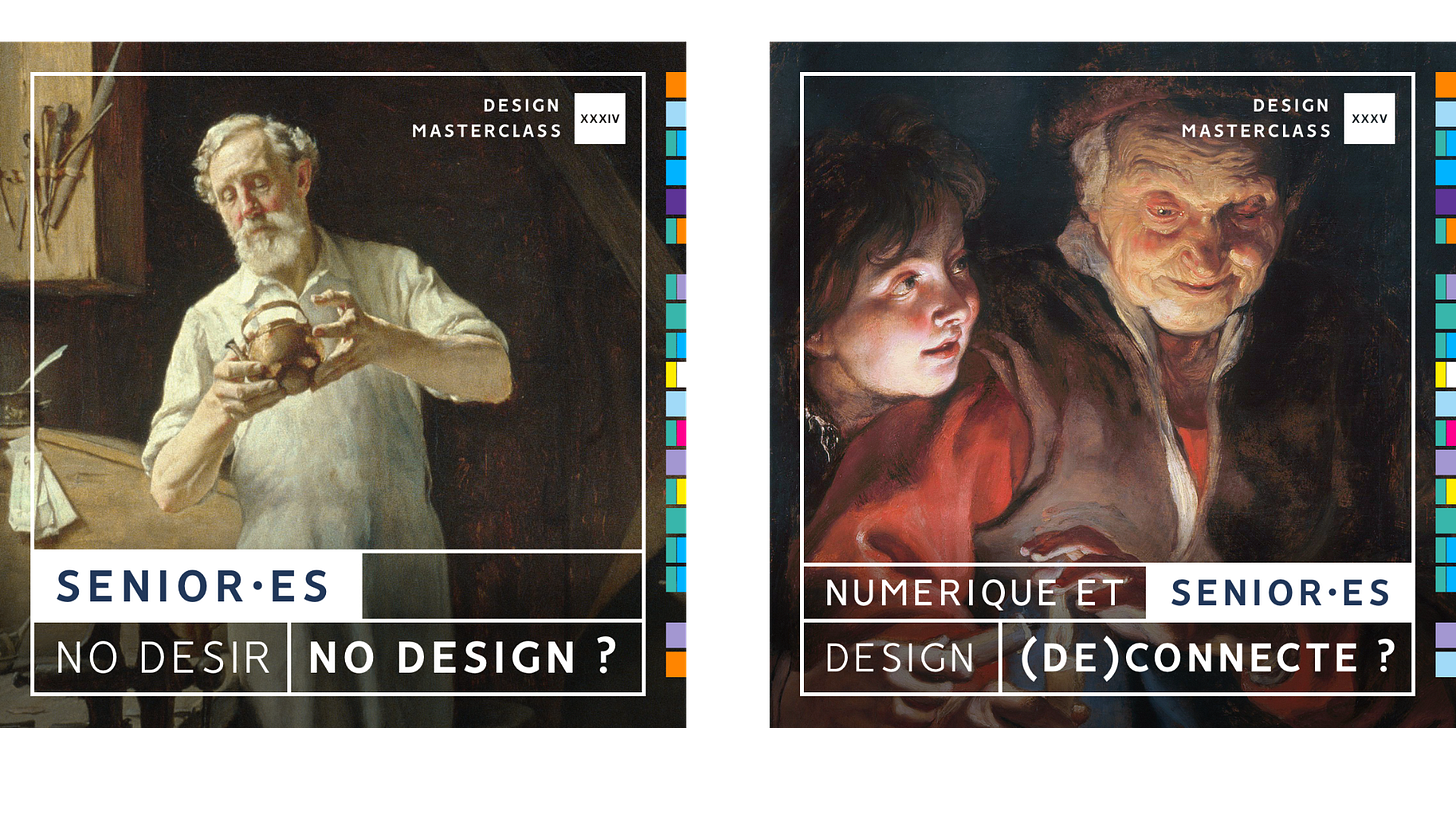Click the "NO DESIR" text box
Image resolution: width=1456 pixels, height=819 pixels.
pyautogui.click(x=161, y=657)
